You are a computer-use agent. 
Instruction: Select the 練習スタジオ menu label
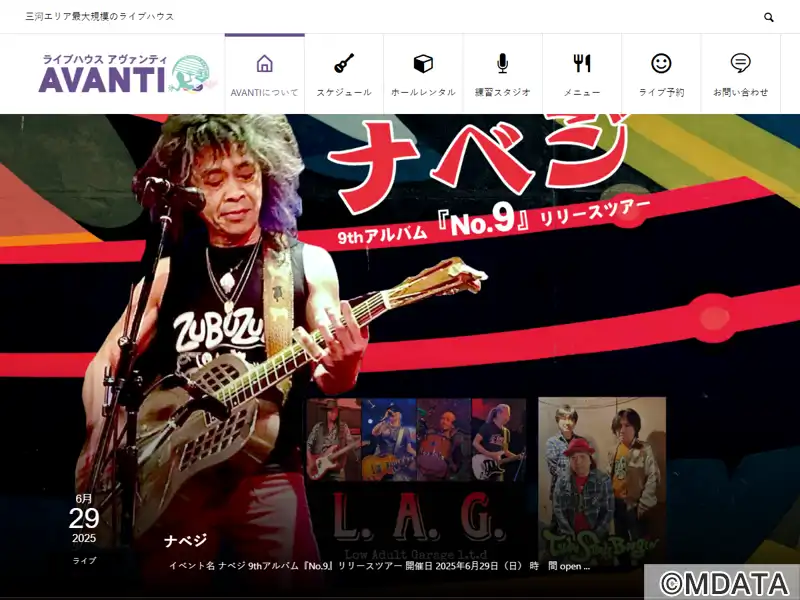503,92
